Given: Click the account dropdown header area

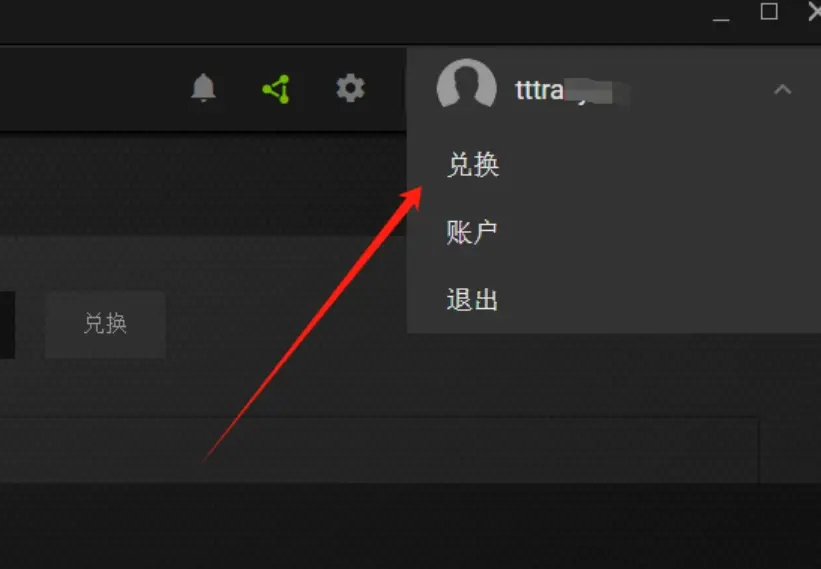Looking at the screenshot, I should [x=614, y=89].
